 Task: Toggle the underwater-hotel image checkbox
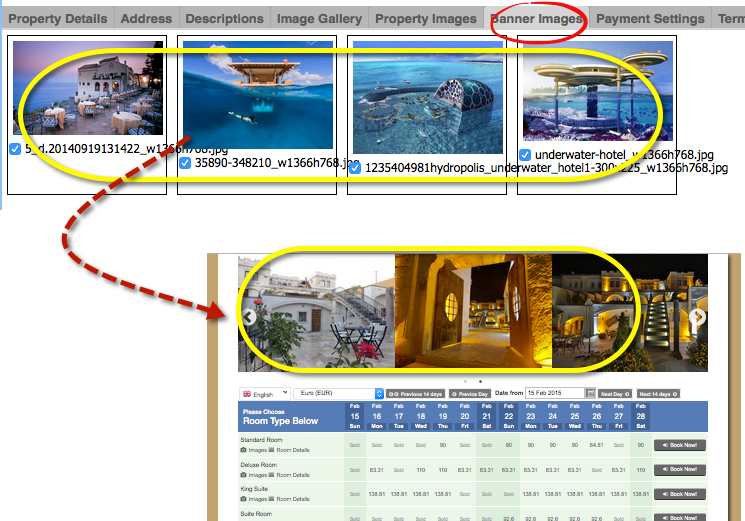click(x=525, y=155)
